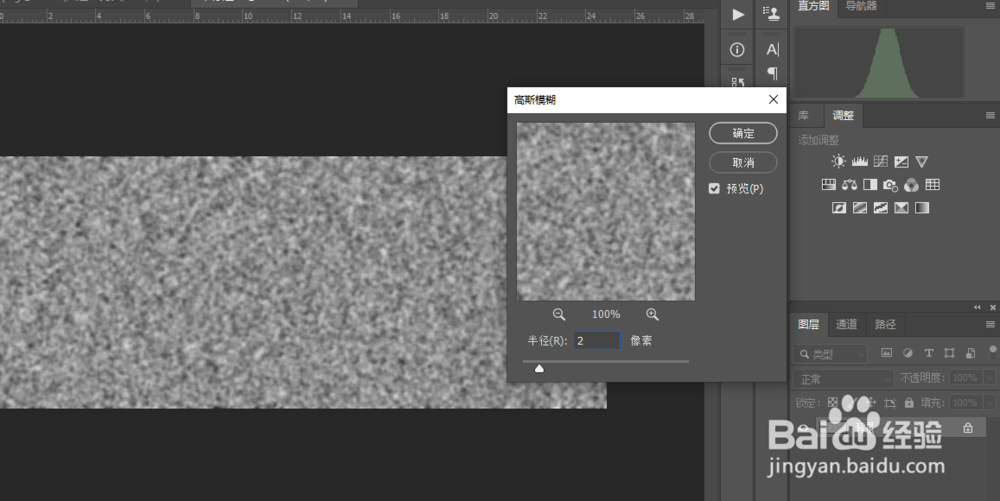Toggle lock all for layer
The image size is (1000, 501).
pyautogui.click(x=909, y=403)
